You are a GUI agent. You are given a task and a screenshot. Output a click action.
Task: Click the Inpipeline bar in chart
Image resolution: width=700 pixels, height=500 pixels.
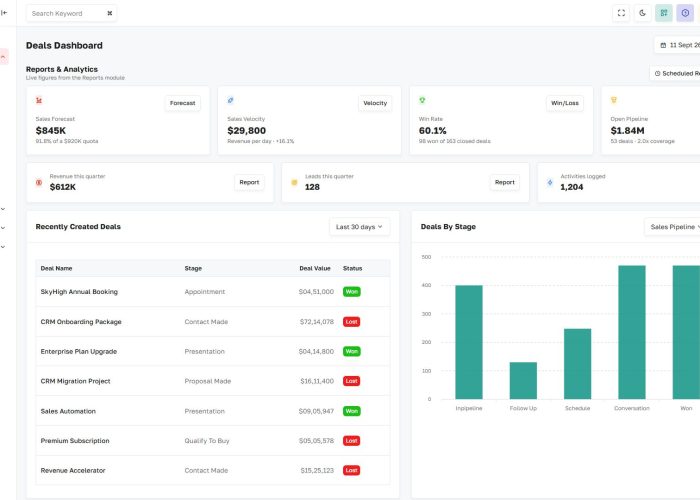(x=469, y=342)
